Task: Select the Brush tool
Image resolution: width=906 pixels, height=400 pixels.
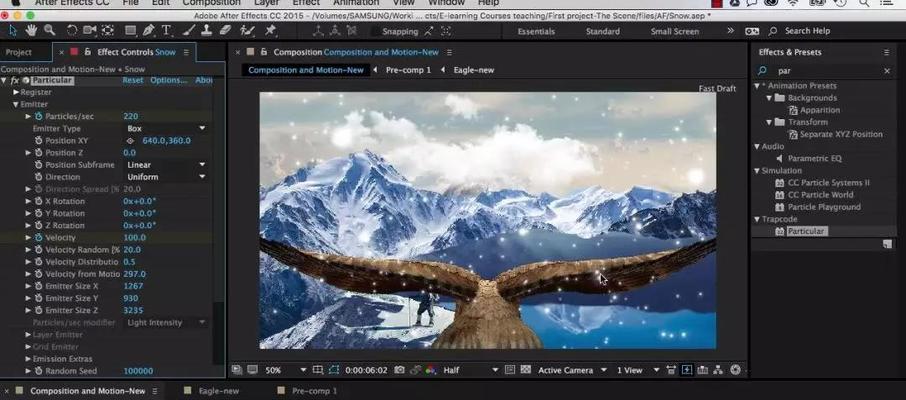Action: [x=189, y=31]
